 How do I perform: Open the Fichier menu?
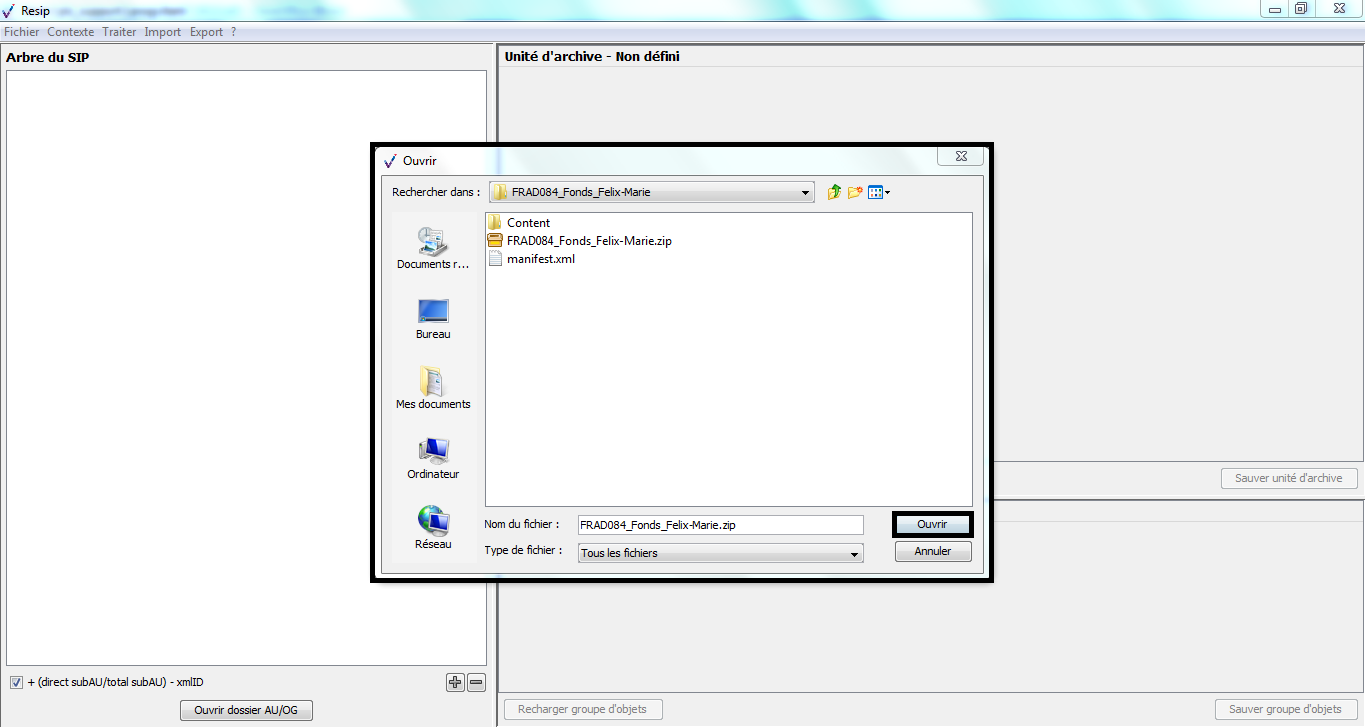point(22,32)
